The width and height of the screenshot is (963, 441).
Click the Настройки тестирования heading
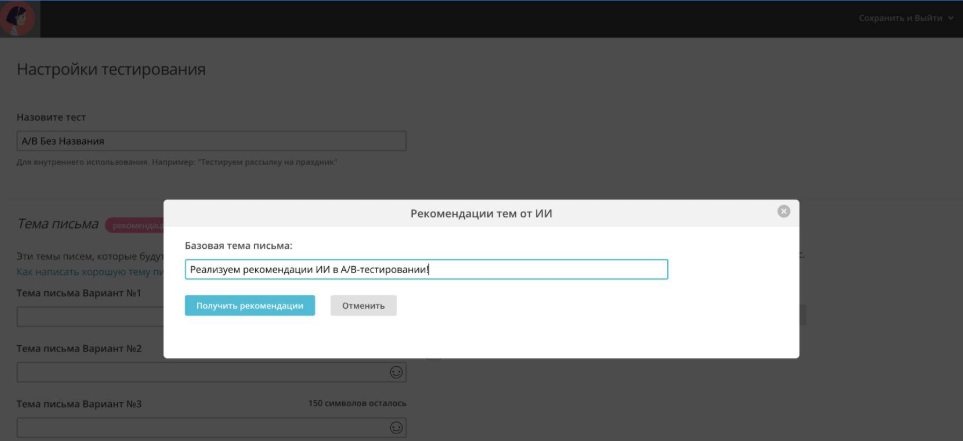pos(111,69)
